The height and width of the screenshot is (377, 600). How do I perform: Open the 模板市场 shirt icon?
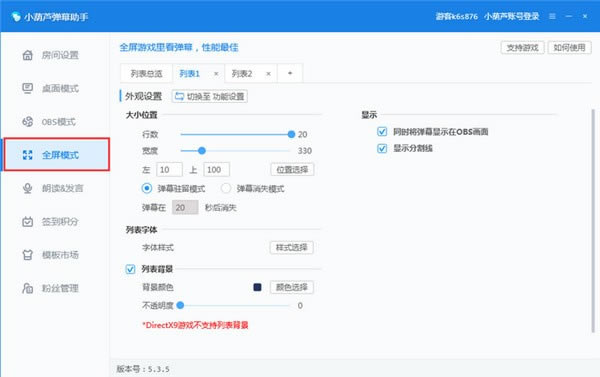[x=27, y=255]
